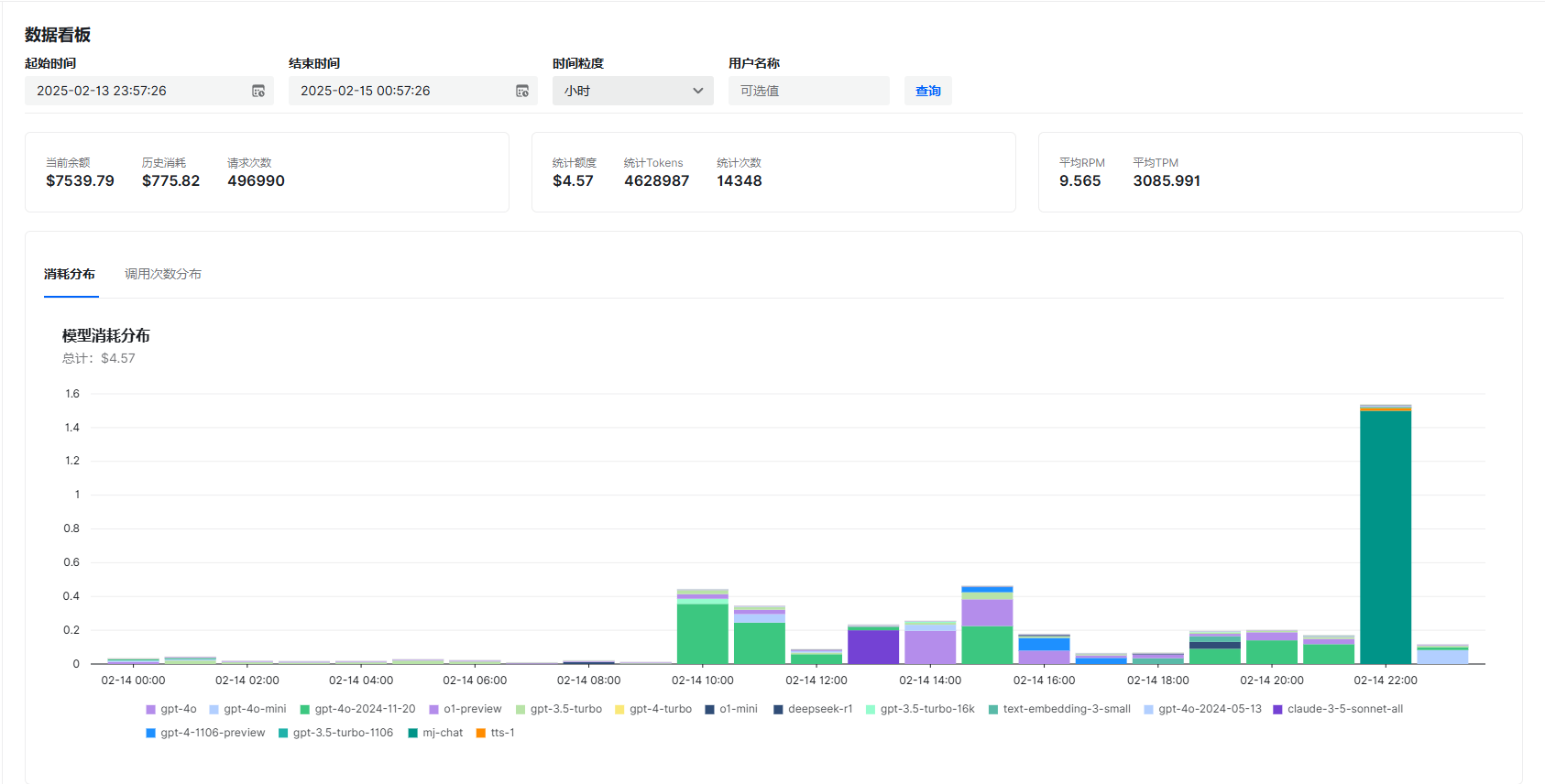Toggle deepseek-r1 legend entry
The image size is (1545, 784).
pyautogui.click(x=813, y=709)
